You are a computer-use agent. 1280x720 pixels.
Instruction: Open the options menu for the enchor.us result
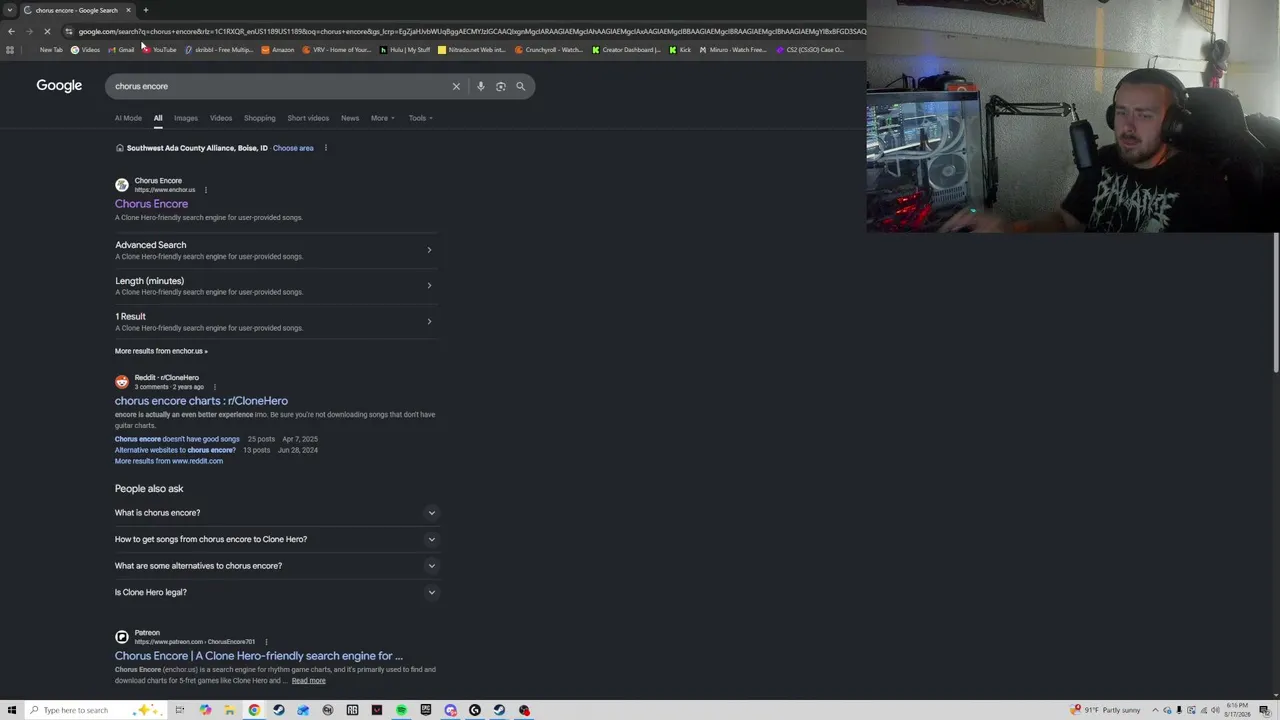[206, 190]
